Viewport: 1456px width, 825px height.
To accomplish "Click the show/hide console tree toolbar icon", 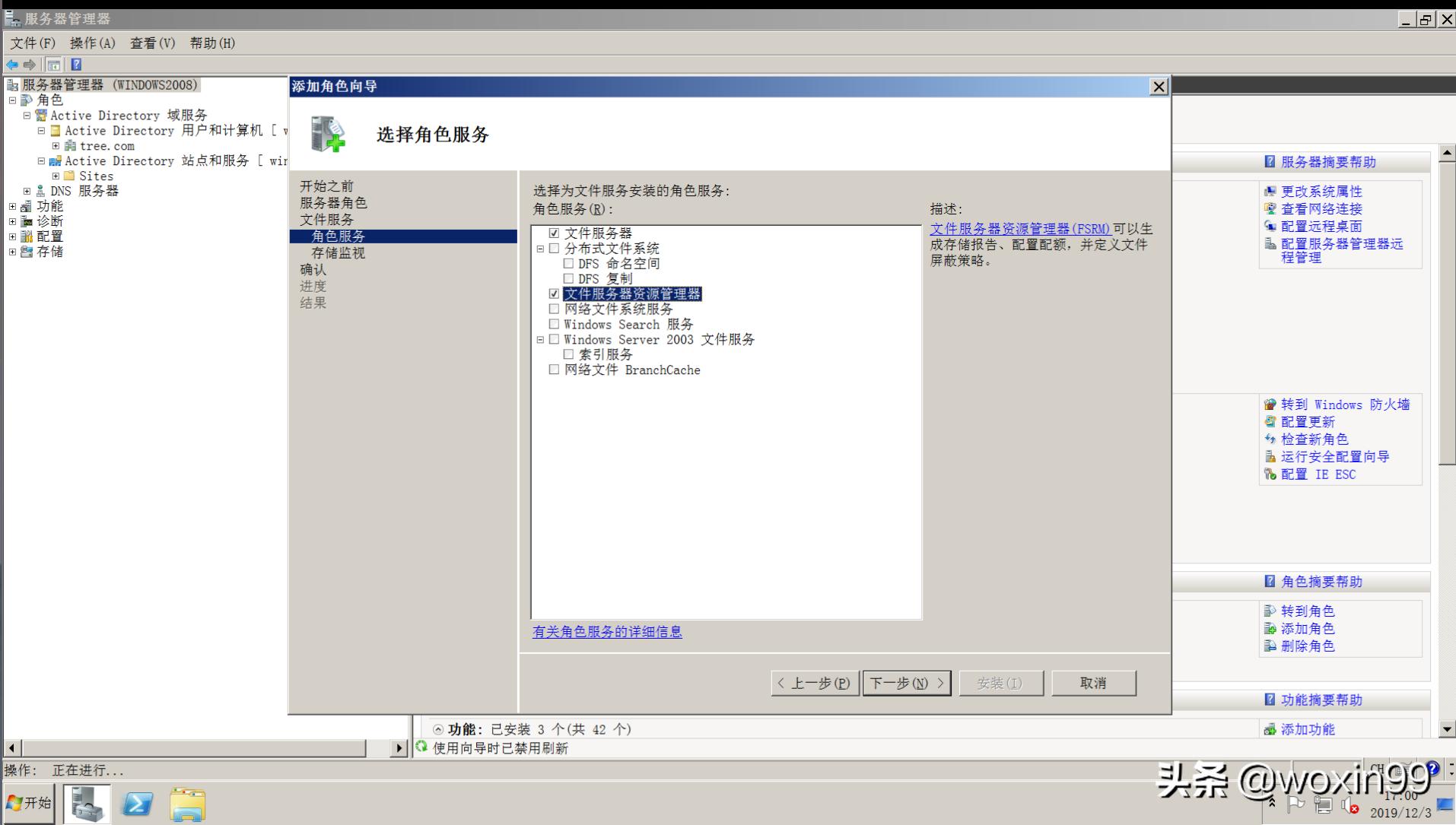I will coord(54,64).
